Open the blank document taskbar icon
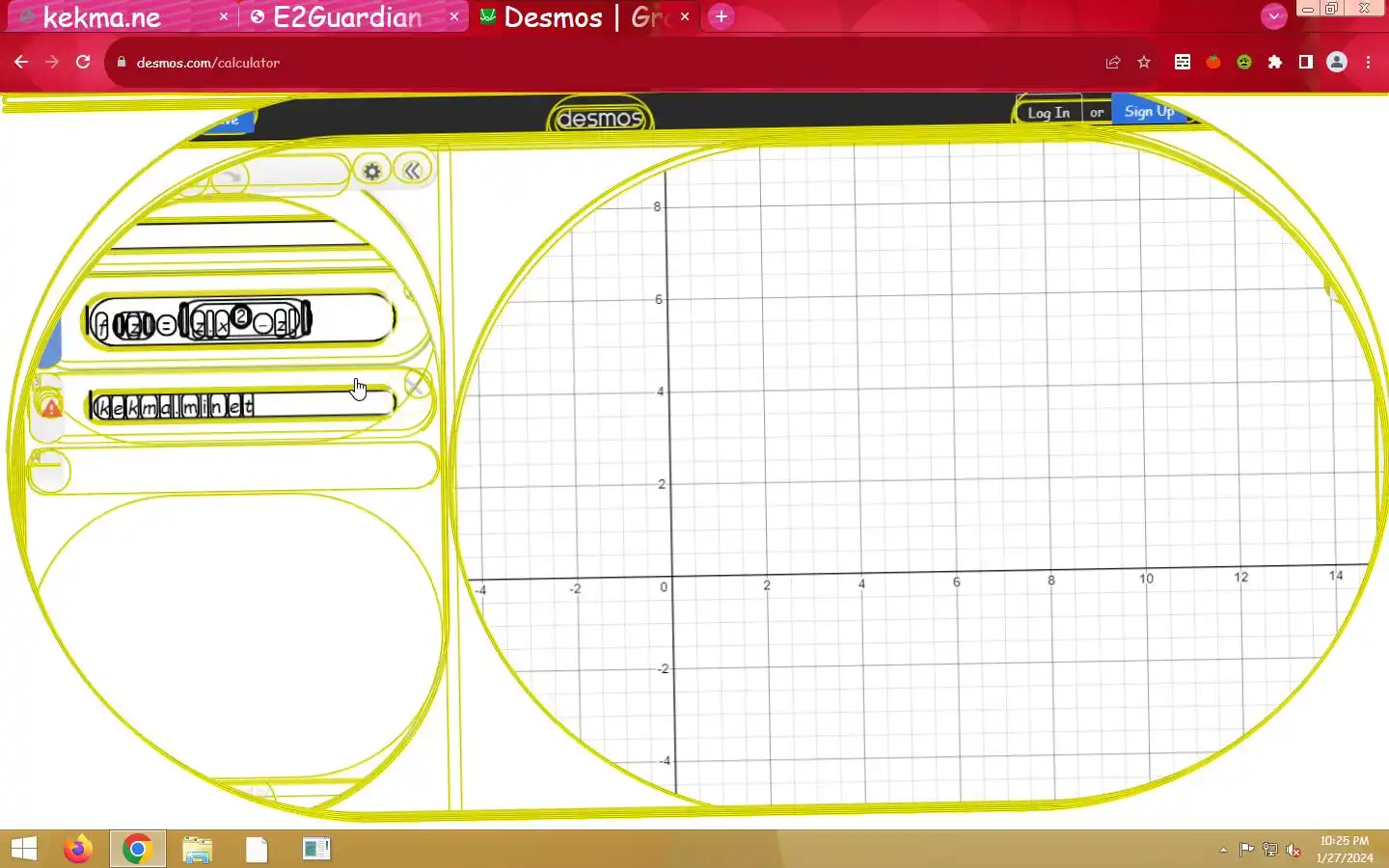This screenshot has width=1389, height=868. pos(257,850)
